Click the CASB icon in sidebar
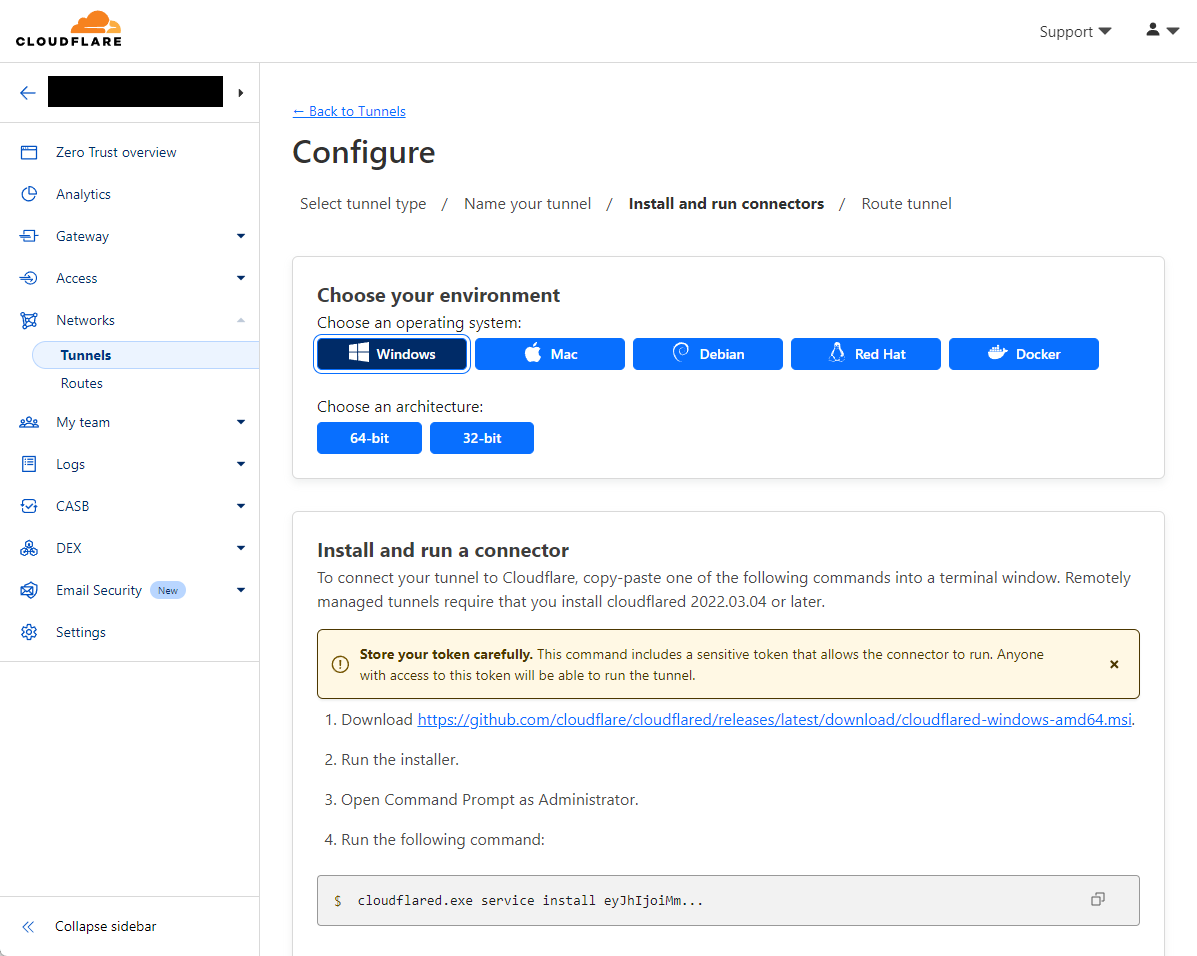Viewport: 1197px width, 956px height. 29,506
